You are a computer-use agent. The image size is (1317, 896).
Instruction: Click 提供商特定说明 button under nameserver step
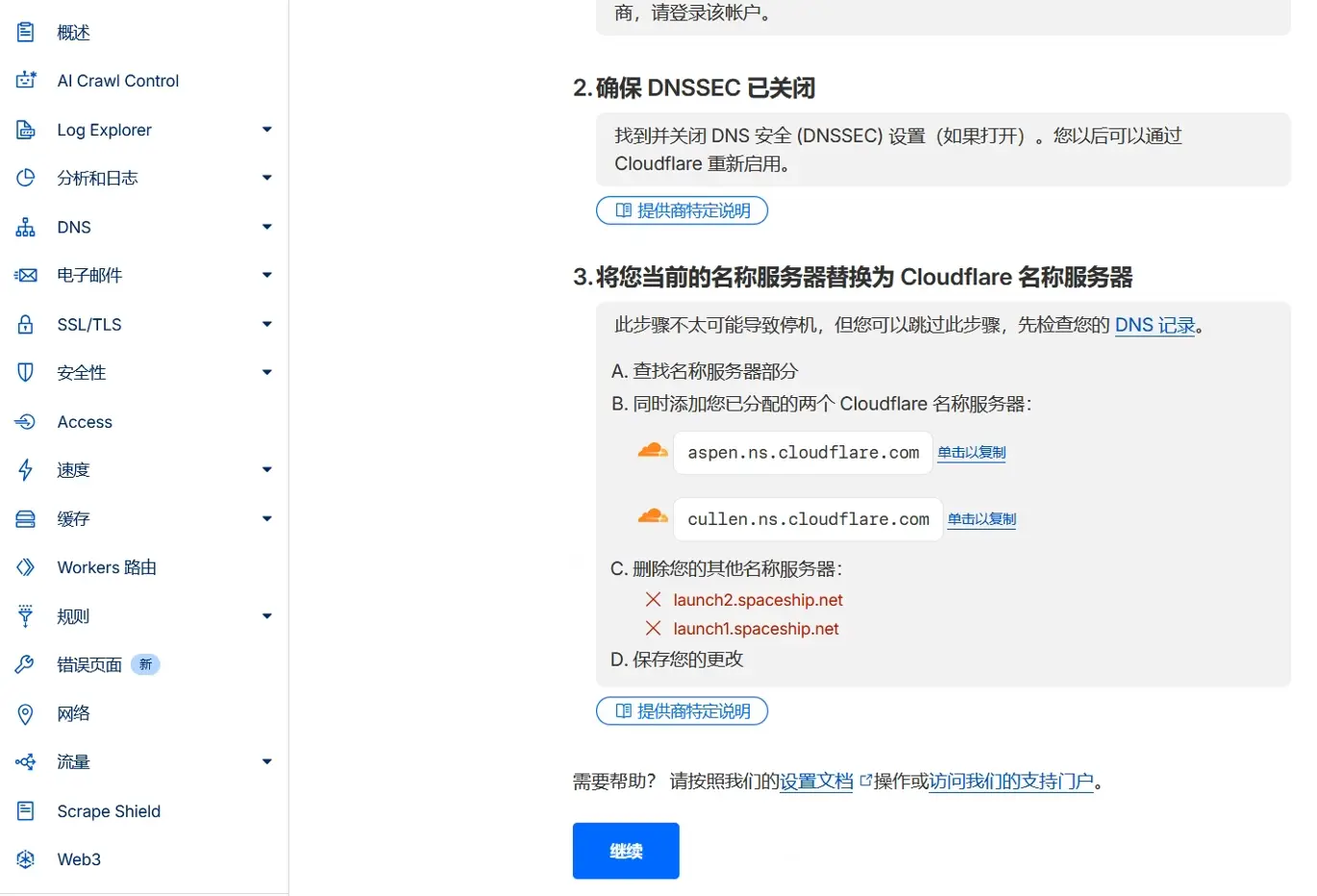(x=682, y=711)
